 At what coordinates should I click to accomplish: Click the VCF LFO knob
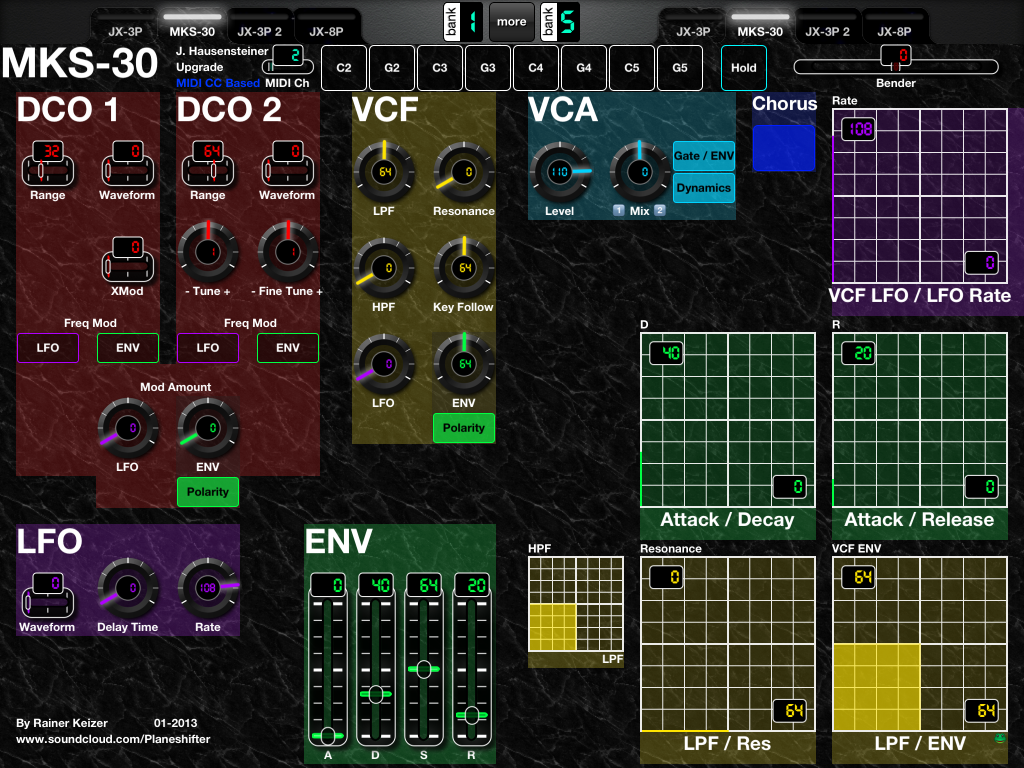(x=384, y=364)
